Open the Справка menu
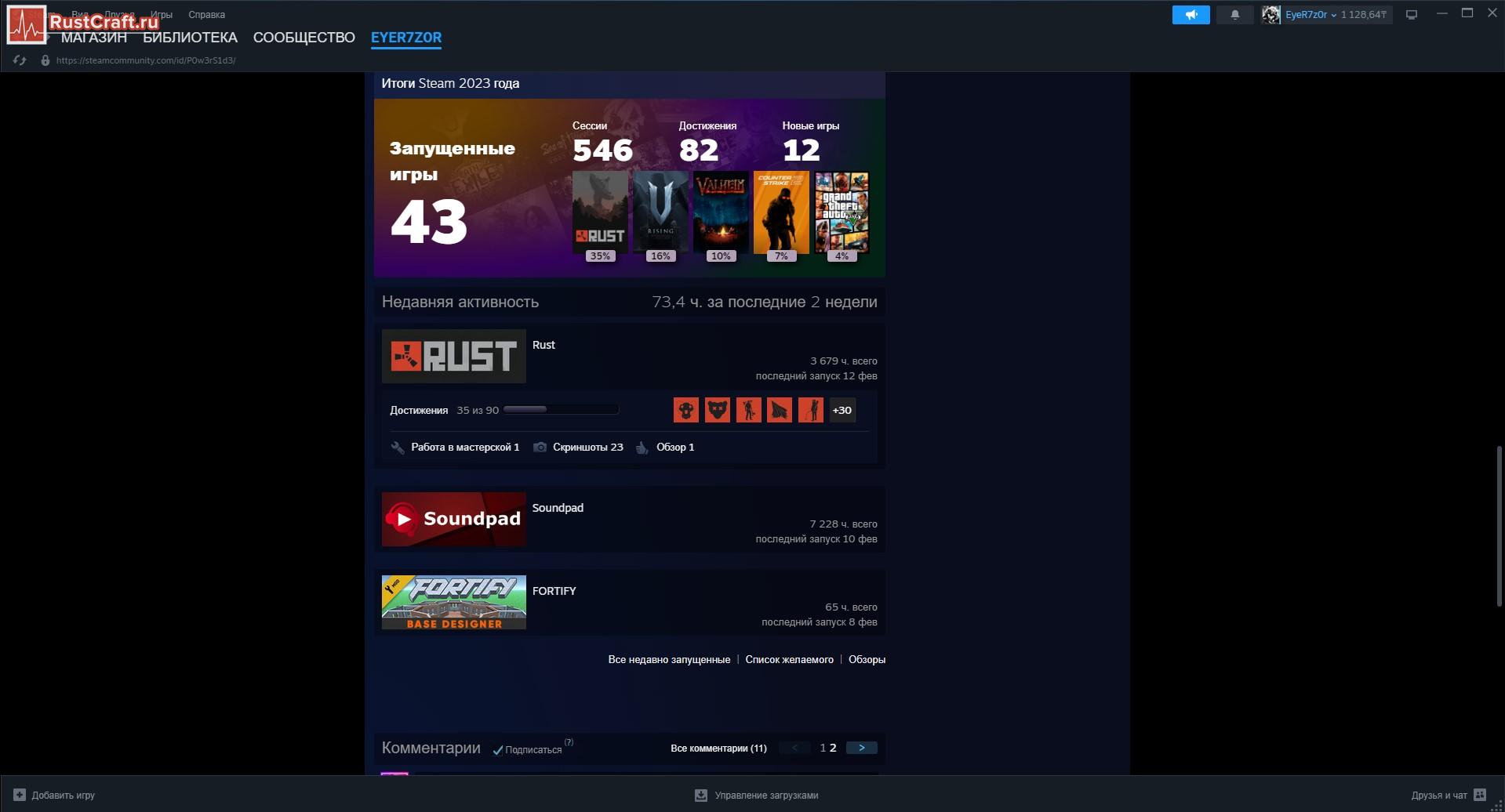Image resolution: width=1505 pixels, height=812 pixels. [206, 15]
